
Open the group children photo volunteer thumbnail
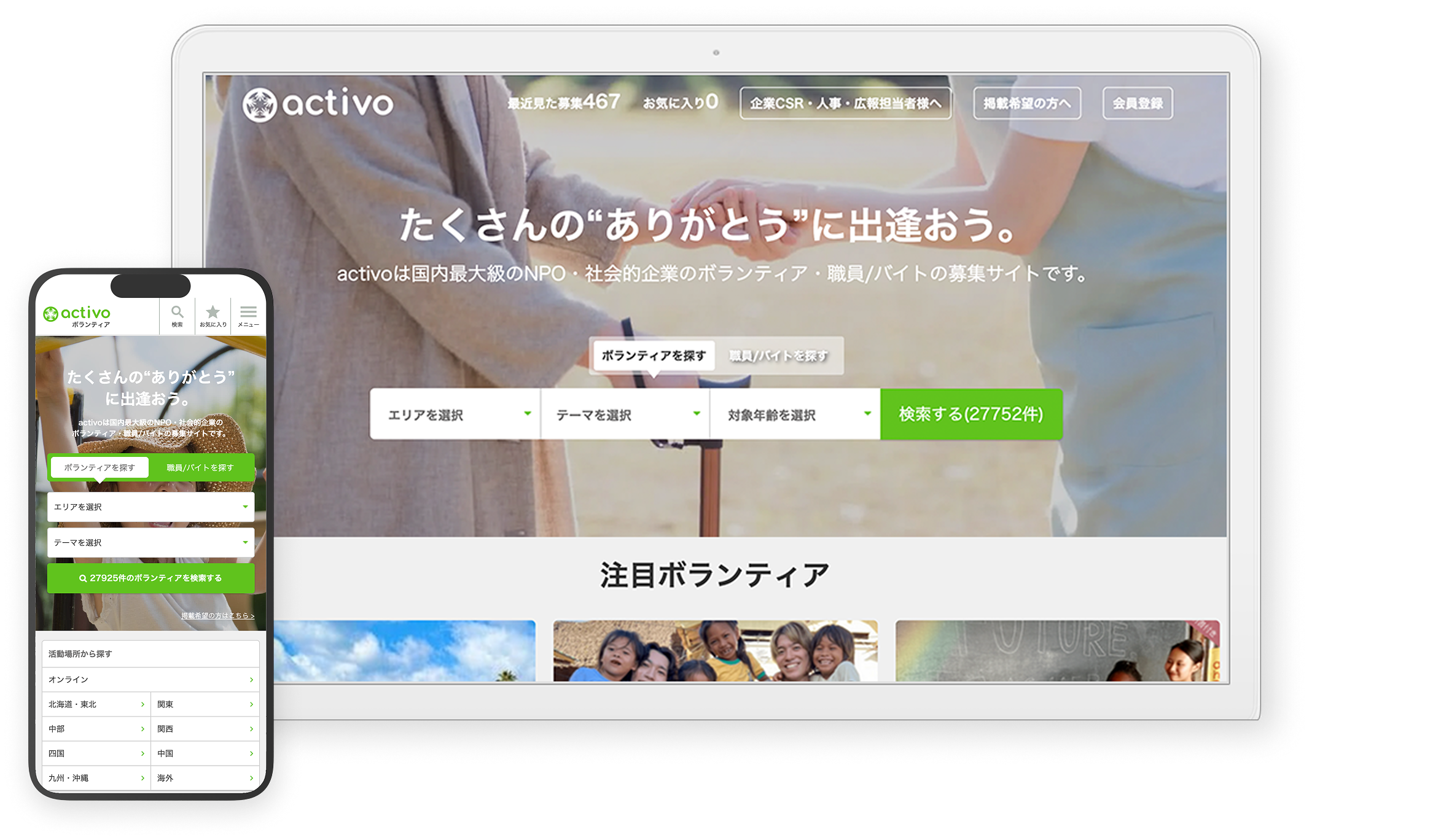tap(715, 651)
